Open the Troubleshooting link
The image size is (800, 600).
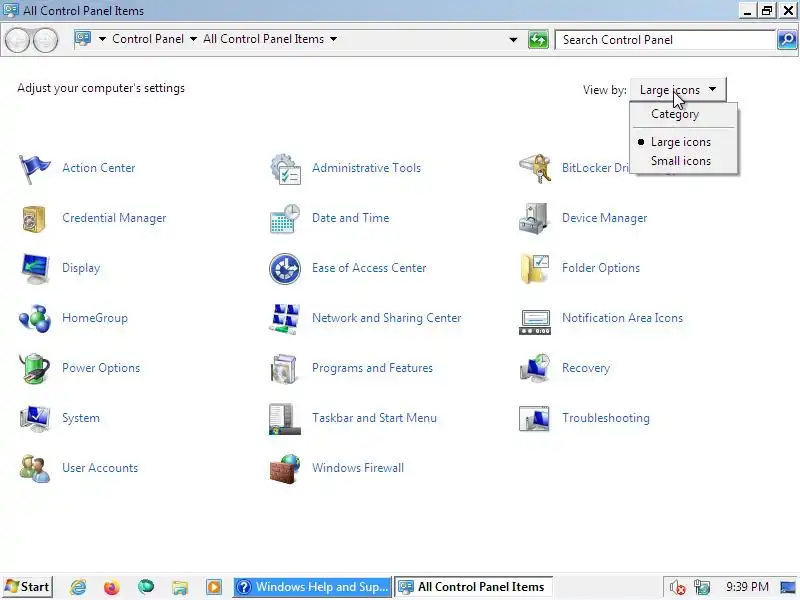pyautogui.click(x=606, y=418)
